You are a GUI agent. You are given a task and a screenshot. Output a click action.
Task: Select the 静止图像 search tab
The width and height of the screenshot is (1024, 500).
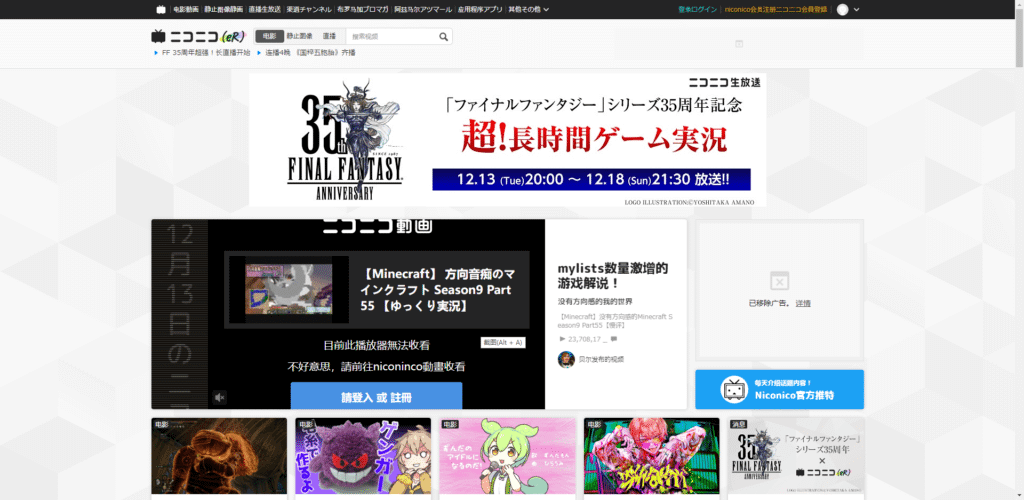pyautogui.click(x=299, y=37)
